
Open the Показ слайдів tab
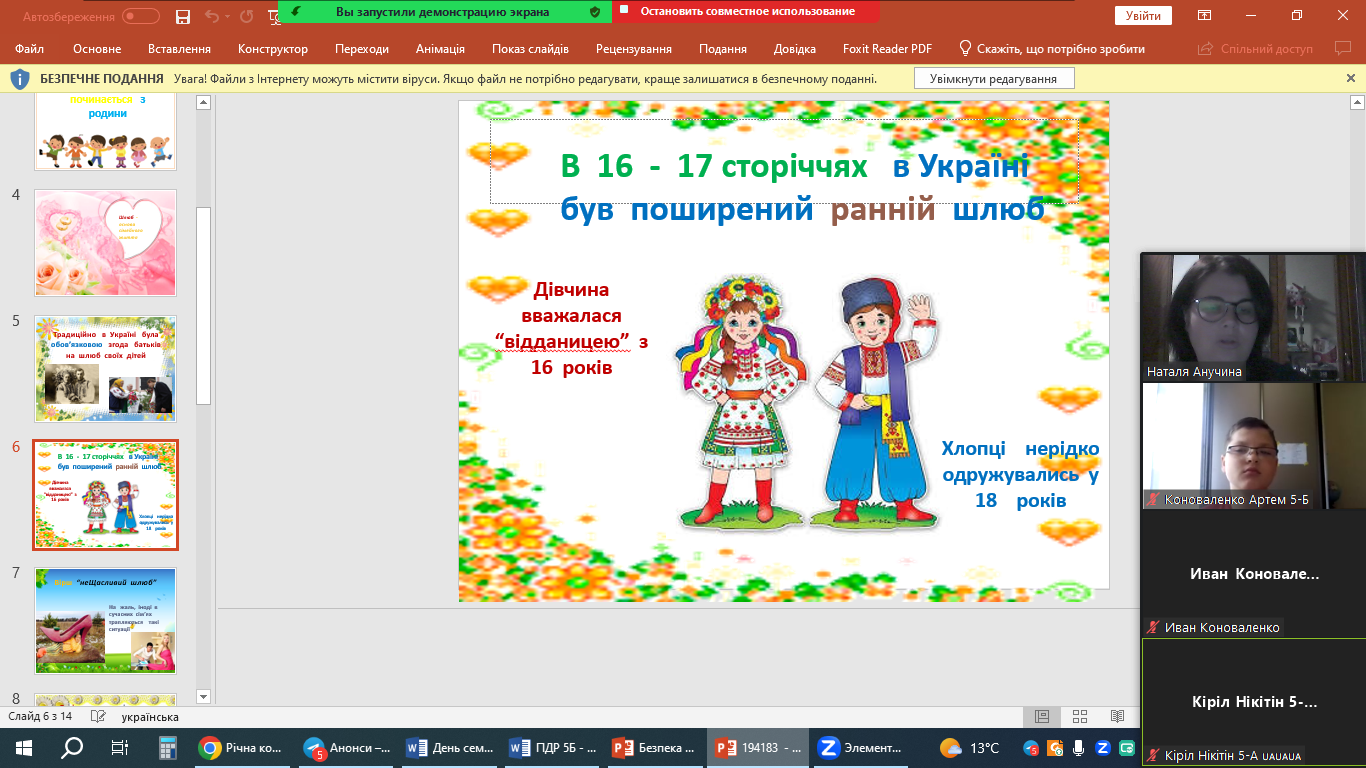[530, 49]
